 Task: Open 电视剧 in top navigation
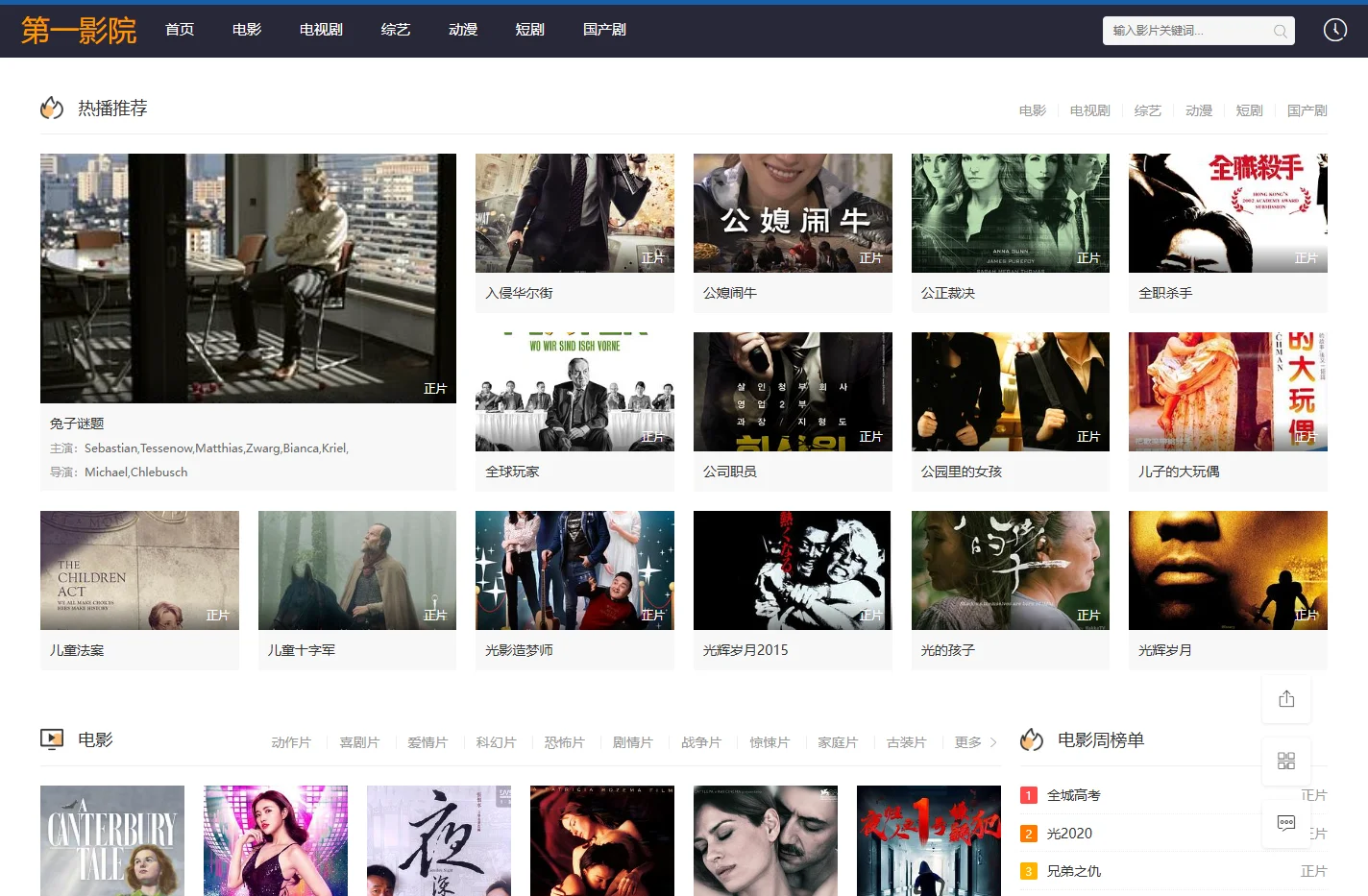[321, 30]
